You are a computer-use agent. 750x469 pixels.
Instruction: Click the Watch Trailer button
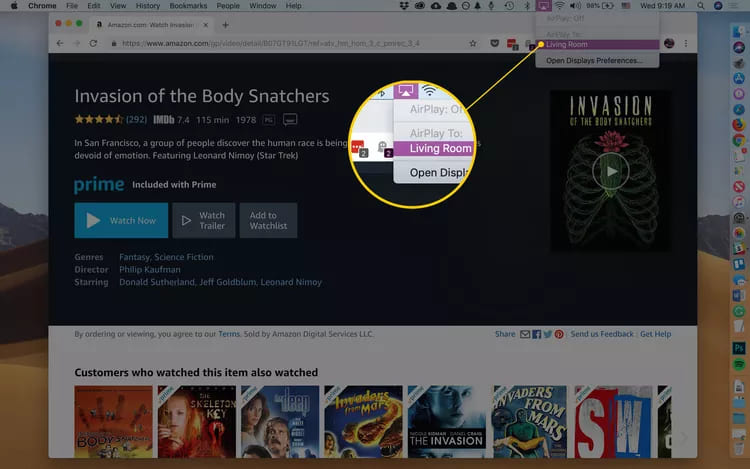(x=204, y=220)
